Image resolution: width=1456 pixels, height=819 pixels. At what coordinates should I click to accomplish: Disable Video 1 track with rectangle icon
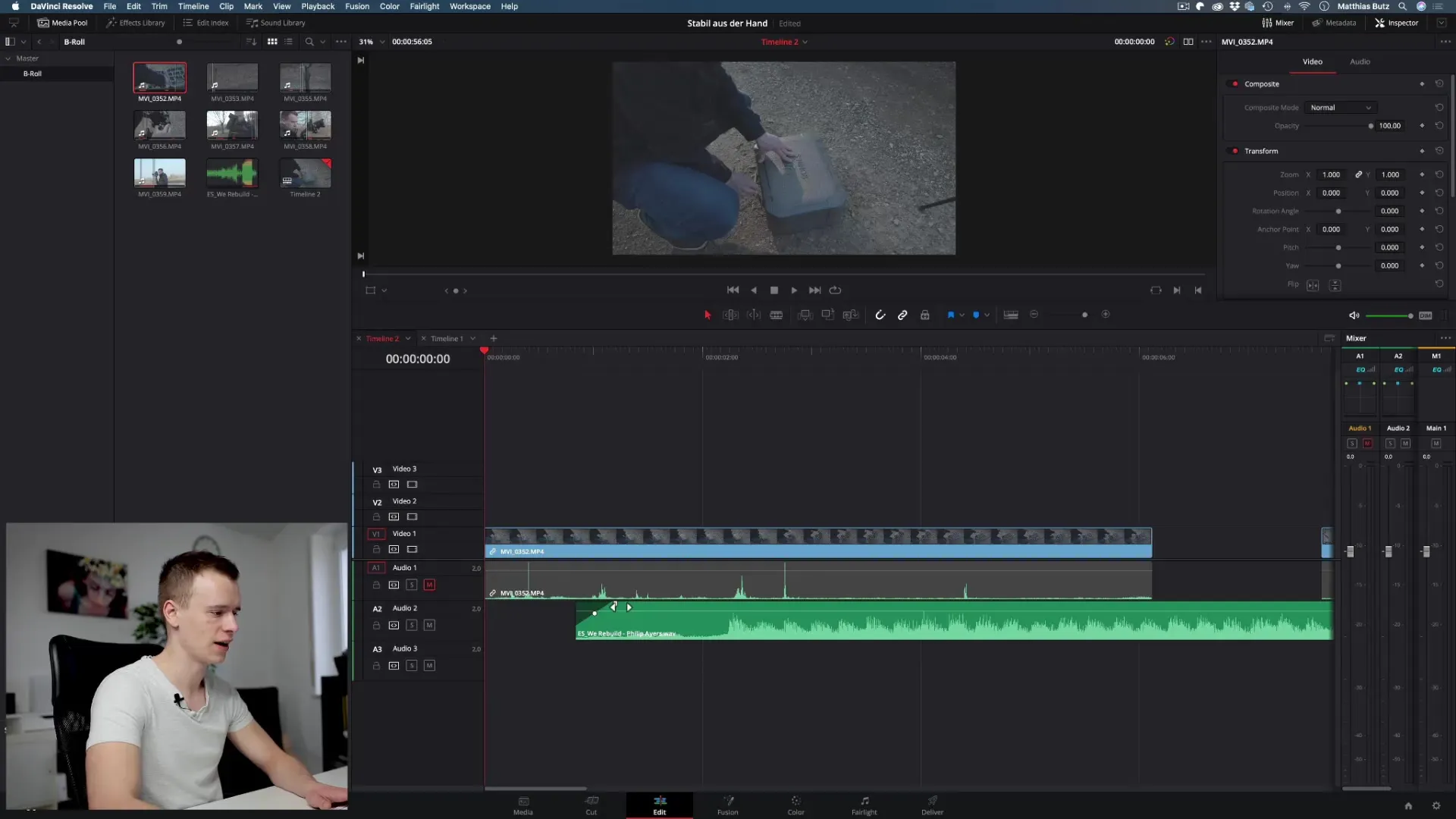click(x=412, y=549)
